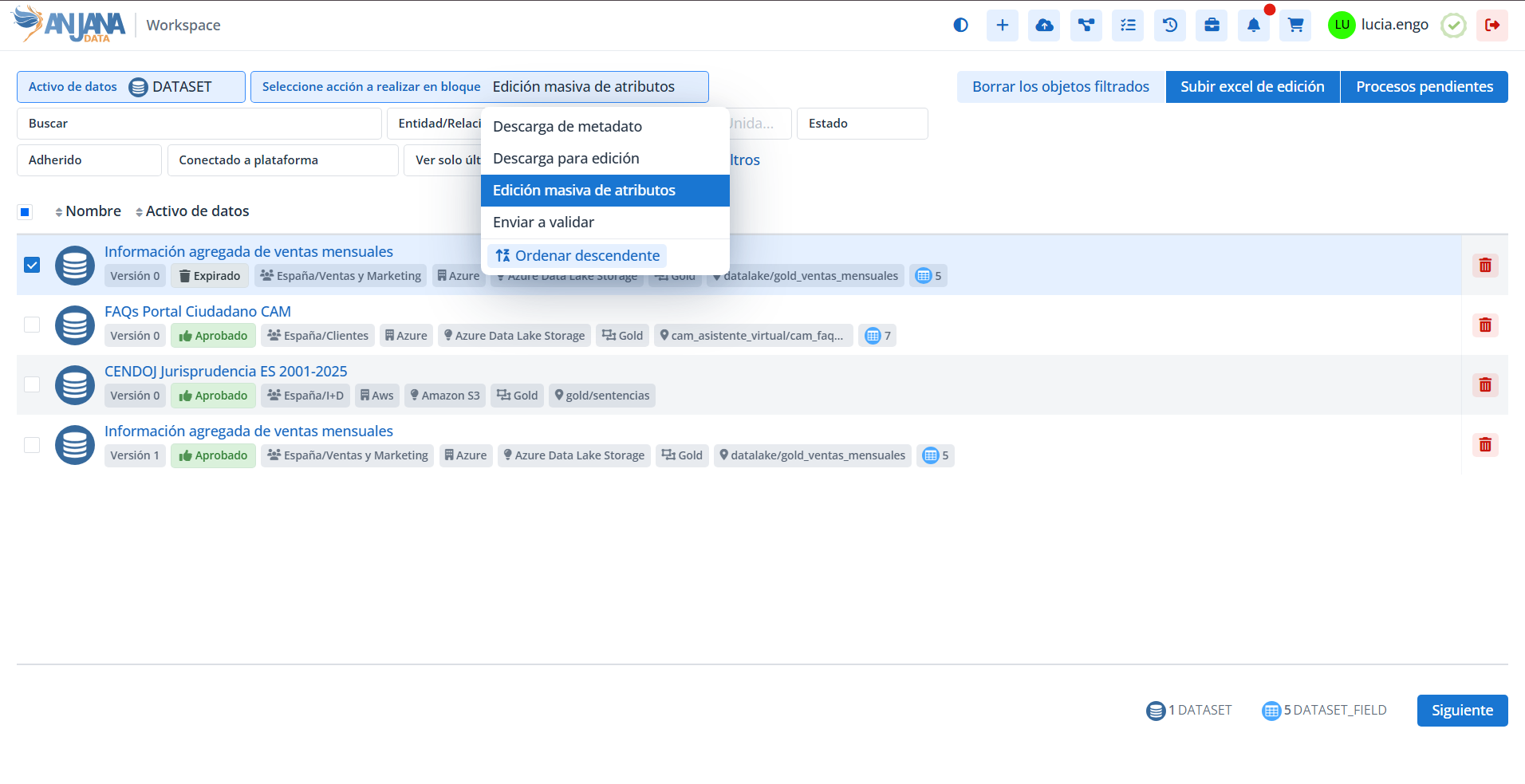
Task: Toggle the dark mode contrast icon
Action: [x=960, y=26]
